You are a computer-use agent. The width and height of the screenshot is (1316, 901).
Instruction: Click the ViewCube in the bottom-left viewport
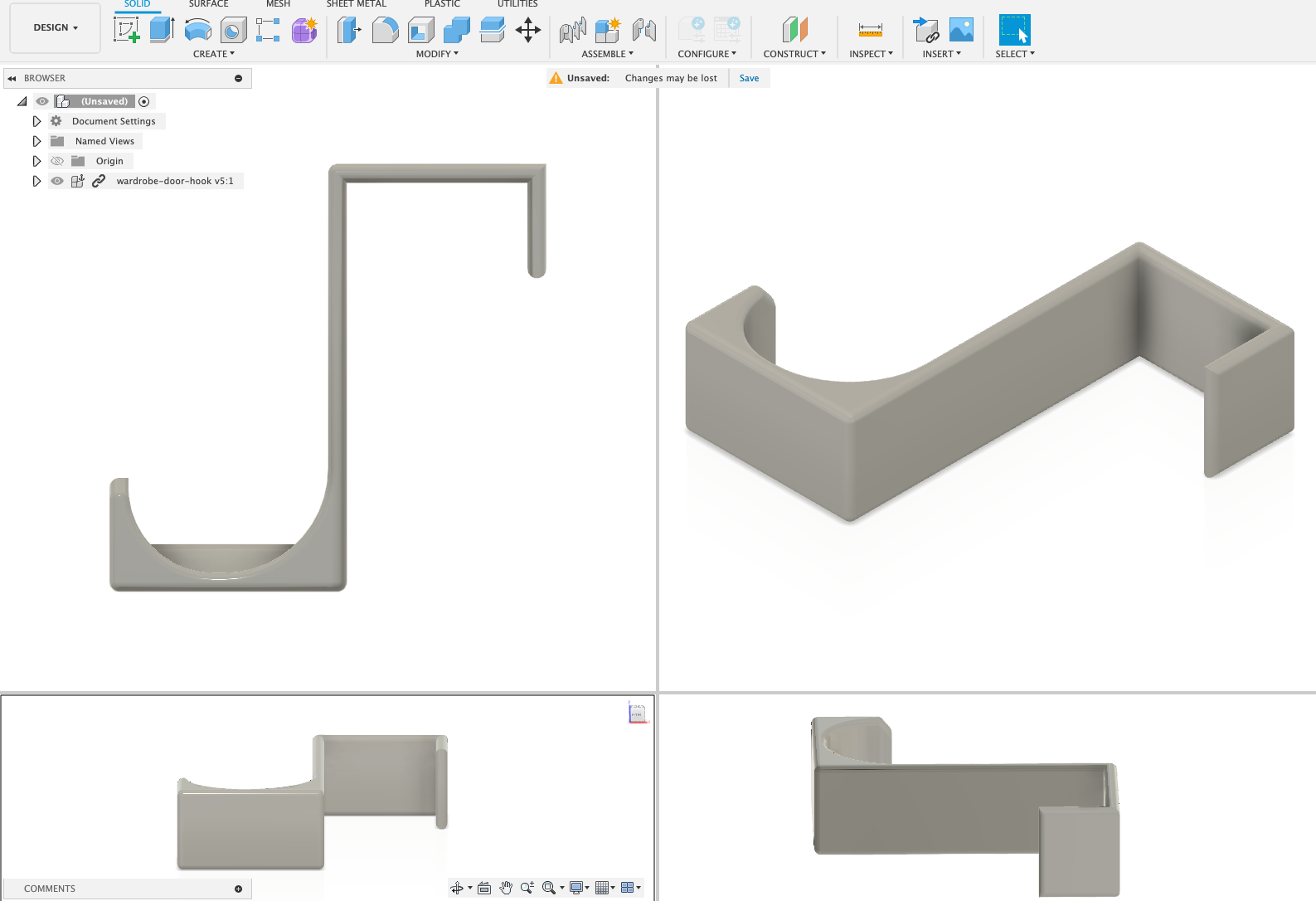pos(637,713)
